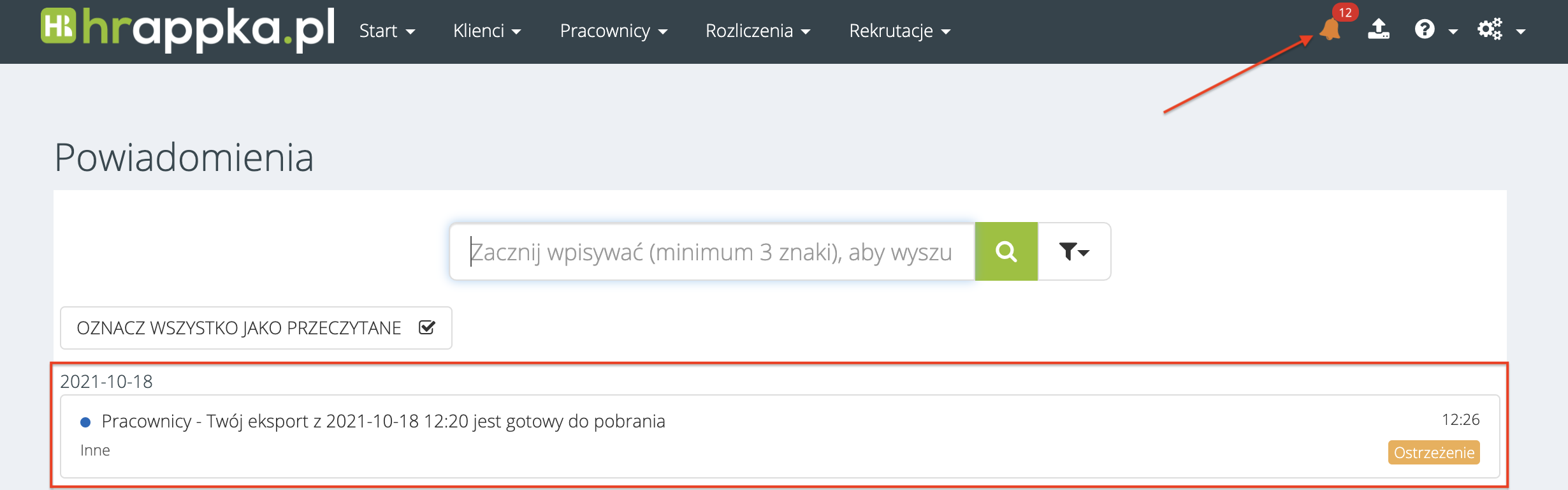Click the checkmark icon beside mark-all-read
The height and width of the screenshot is (490, 1568).
click(x=427, y=327)
